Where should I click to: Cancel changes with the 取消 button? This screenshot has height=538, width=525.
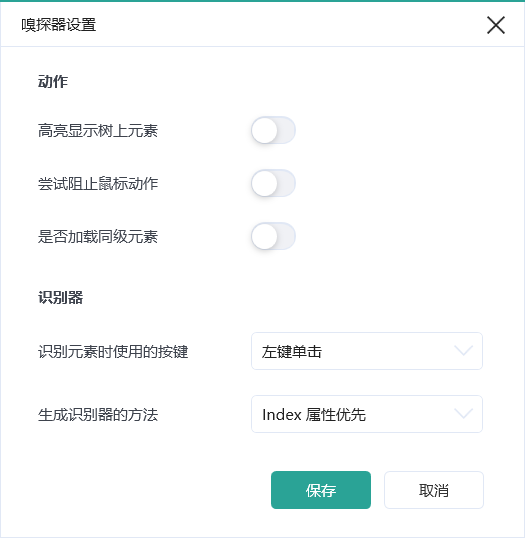click(x=434, y=490)
